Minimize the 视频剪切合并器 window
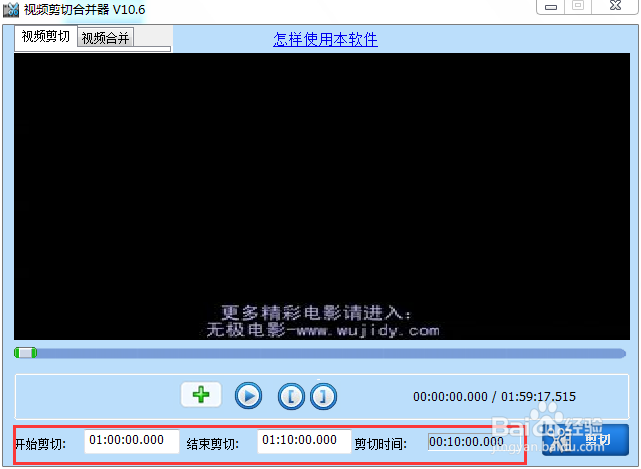 (x=551, y=7)
